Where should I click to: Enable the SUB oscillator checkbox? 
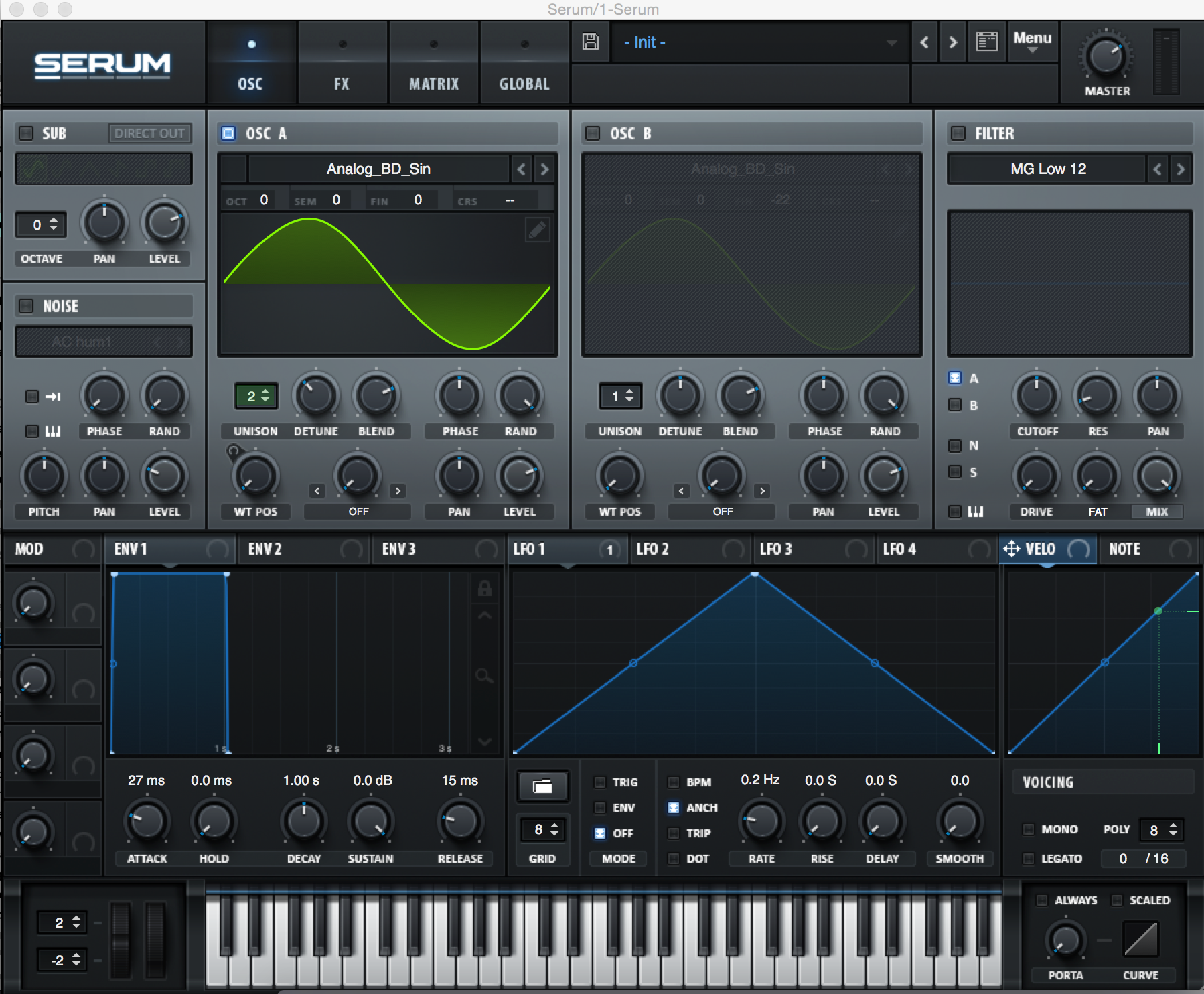(26, 133)
